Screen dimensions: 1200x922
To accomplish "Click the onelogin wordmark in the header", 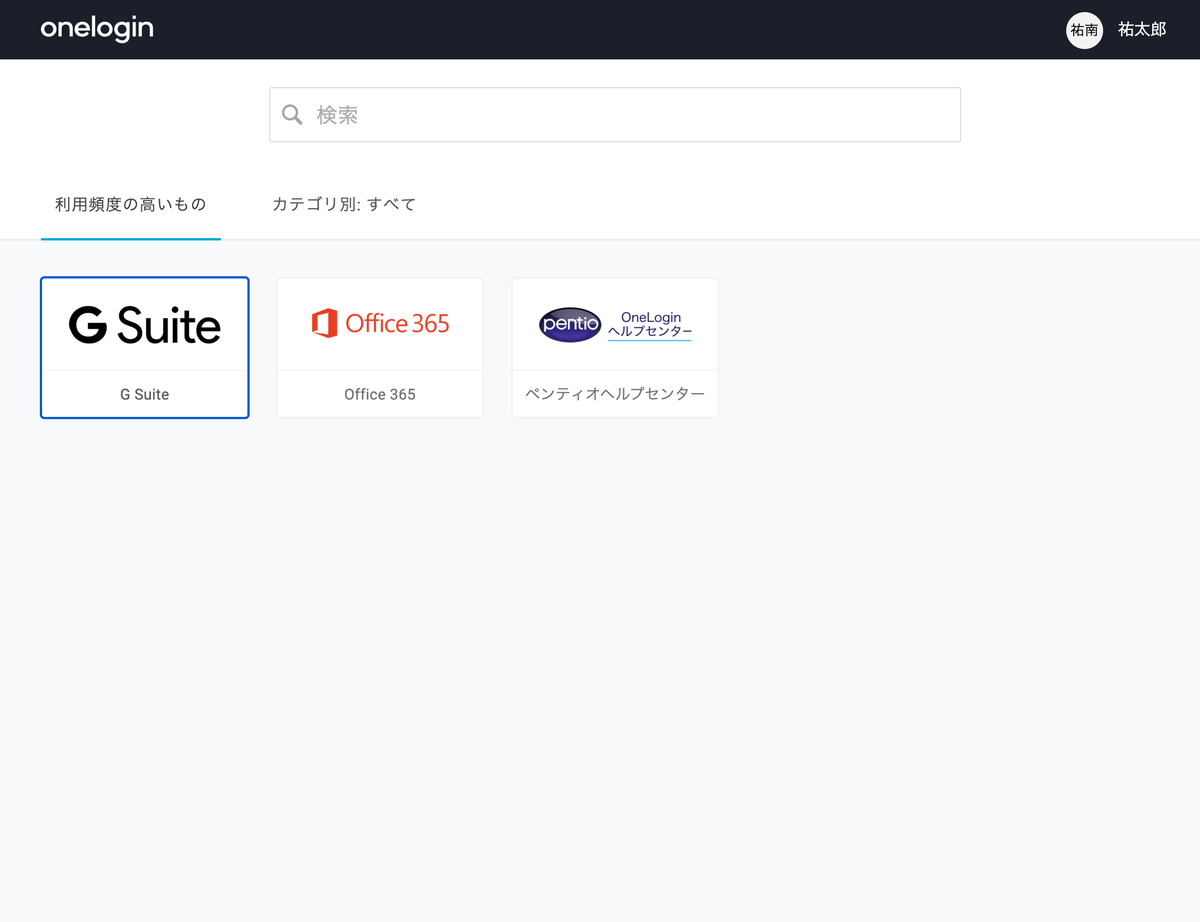I will pos(96,29).
